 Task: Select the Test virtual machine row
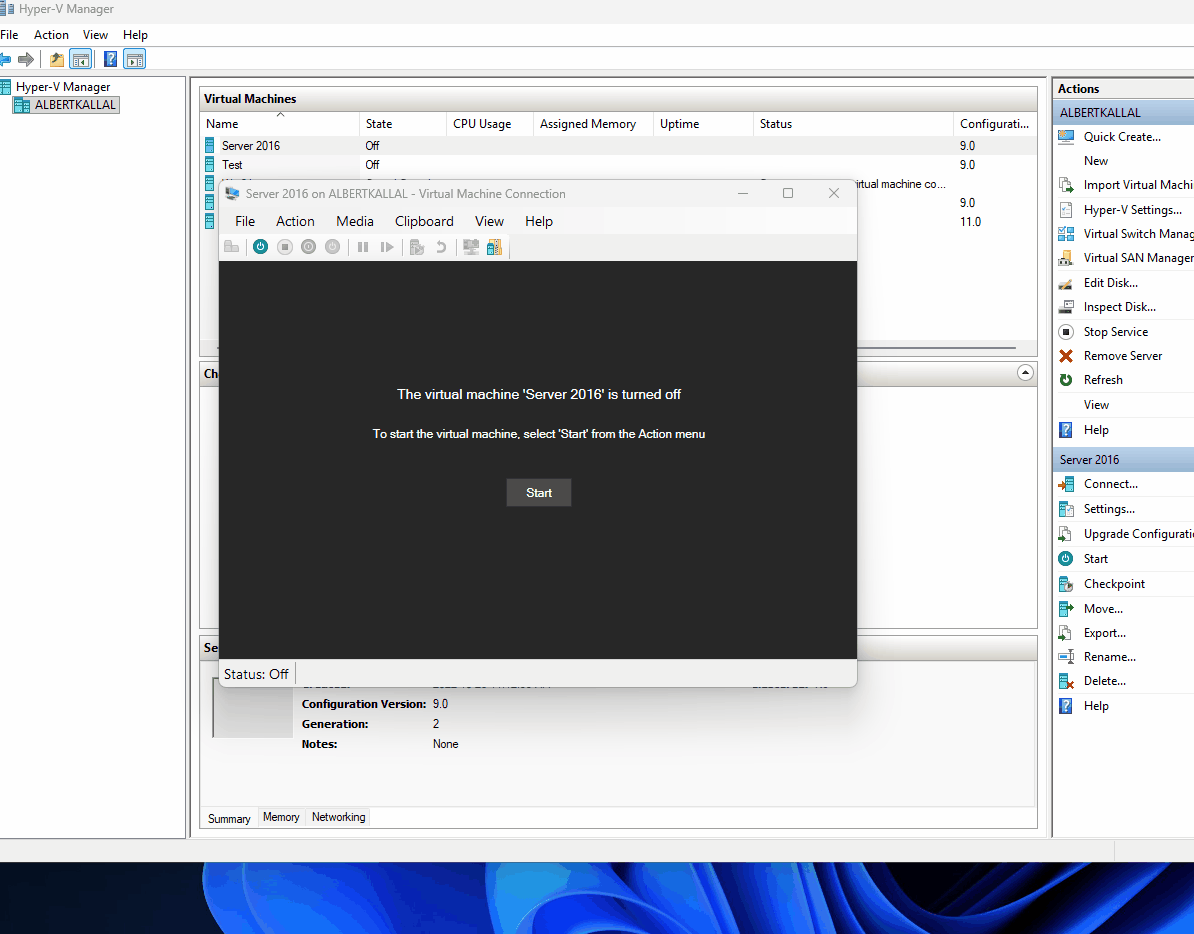click(x=232, y=164)
